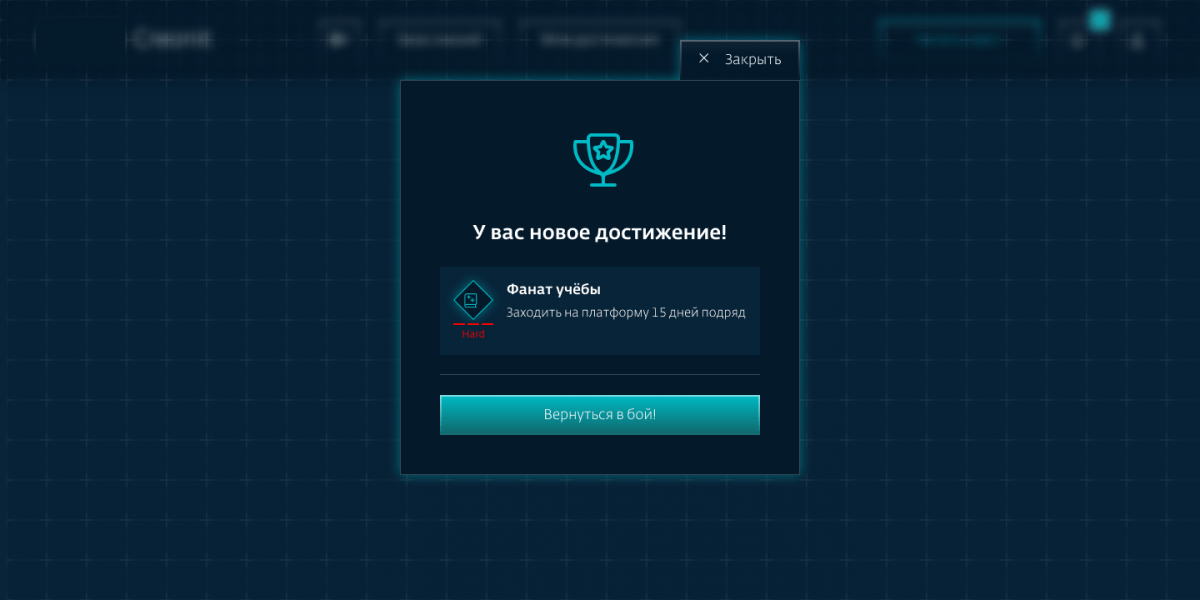Open the first blurred navigation menu item
Screen dimensions: 1200x600
coord(440,40)
